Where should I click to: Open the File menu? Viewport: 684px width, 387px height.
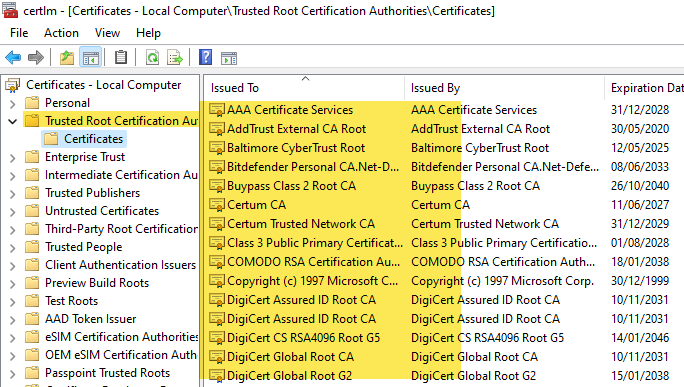pos(19,33)
